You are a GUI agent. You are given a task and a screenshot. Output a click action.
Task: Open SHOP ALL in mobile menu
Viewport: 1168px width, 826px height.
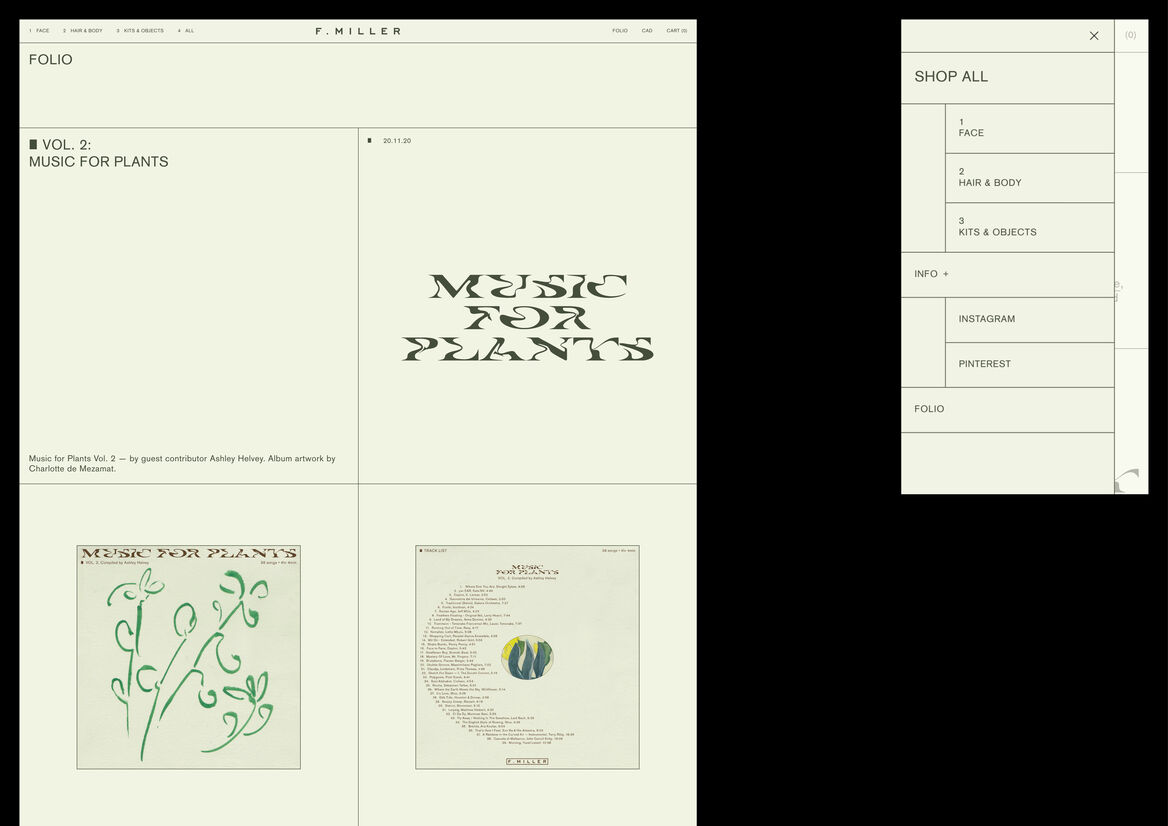951,77
